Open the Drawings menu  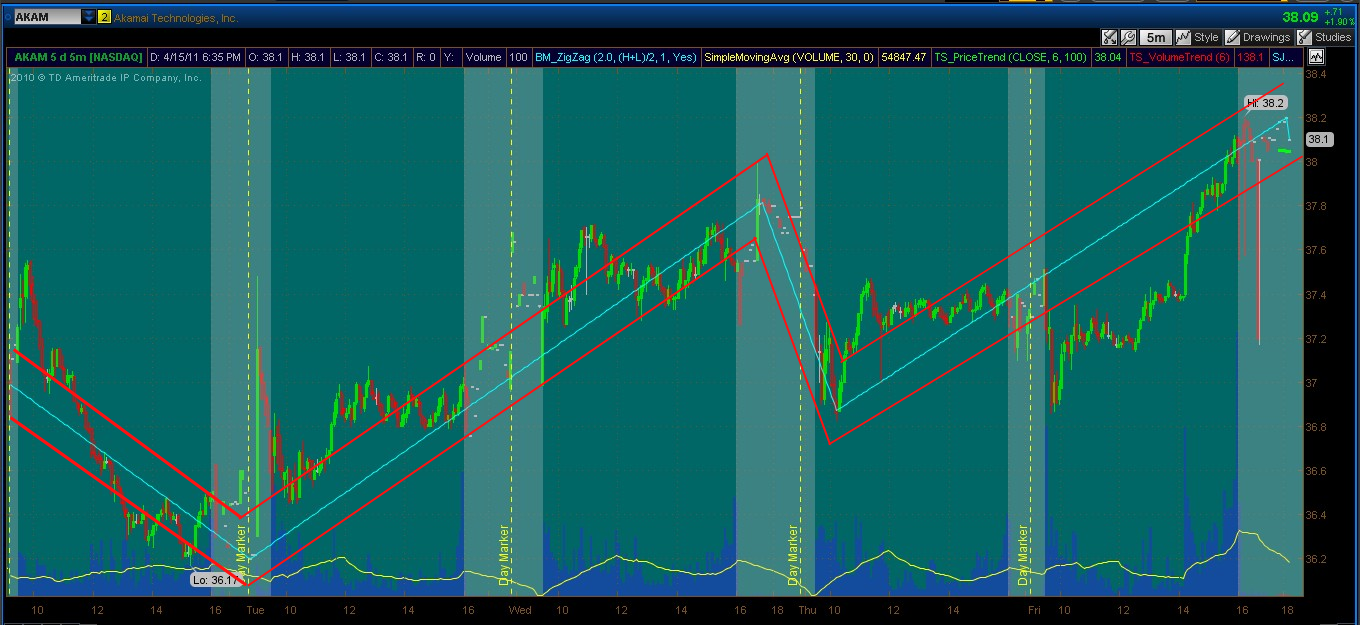1266,37
